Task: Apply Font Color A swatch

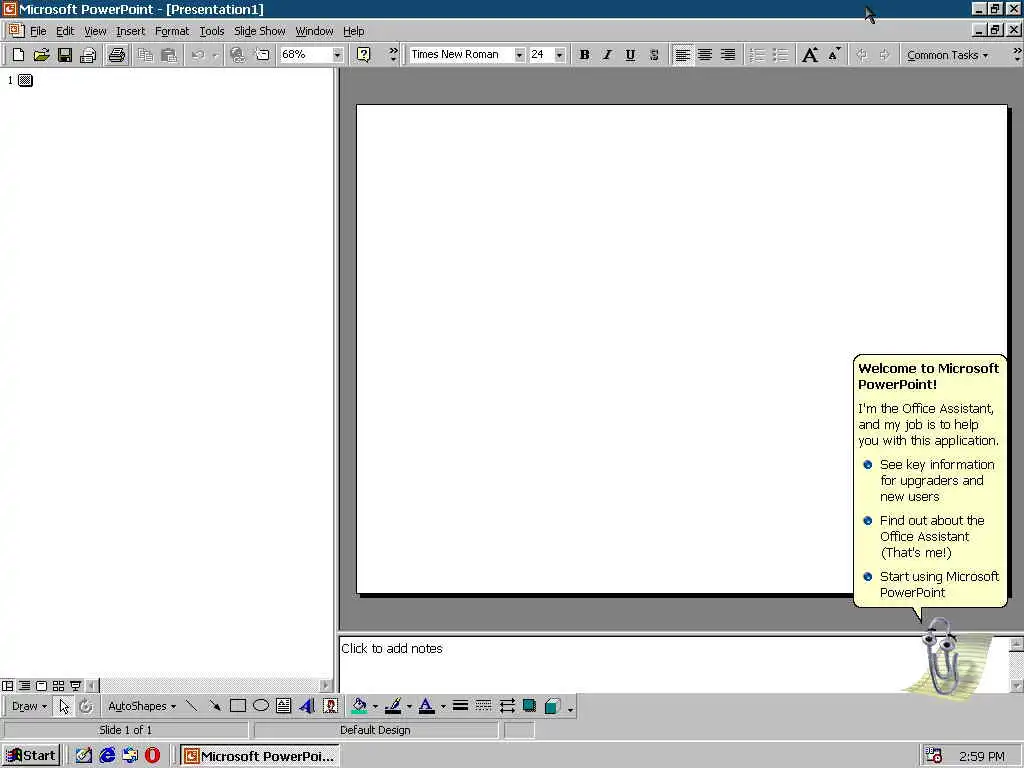Action: click(426, 706)
